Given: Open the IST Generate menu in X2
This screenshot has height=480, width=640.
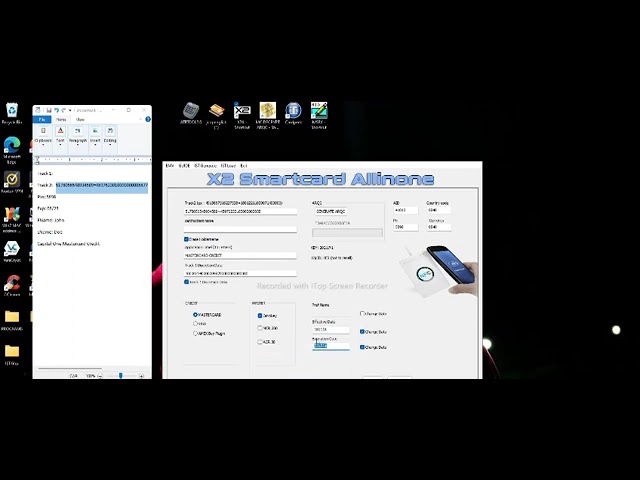Looking at the screenshot, I should pyautogui.click(x=205, y=166).
